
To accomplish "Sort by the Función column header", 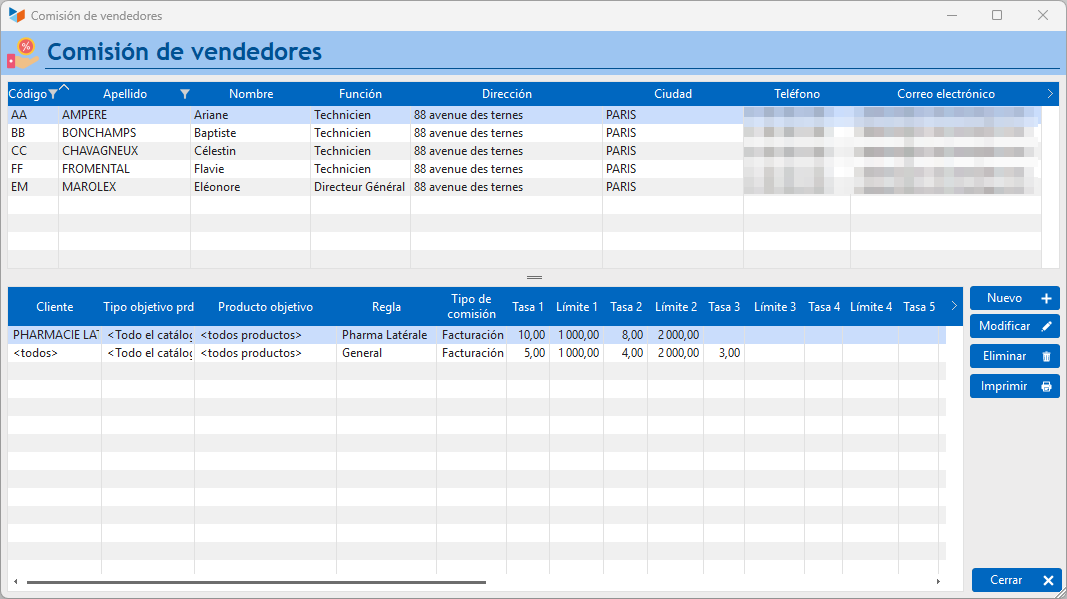I will coord(360,94).
